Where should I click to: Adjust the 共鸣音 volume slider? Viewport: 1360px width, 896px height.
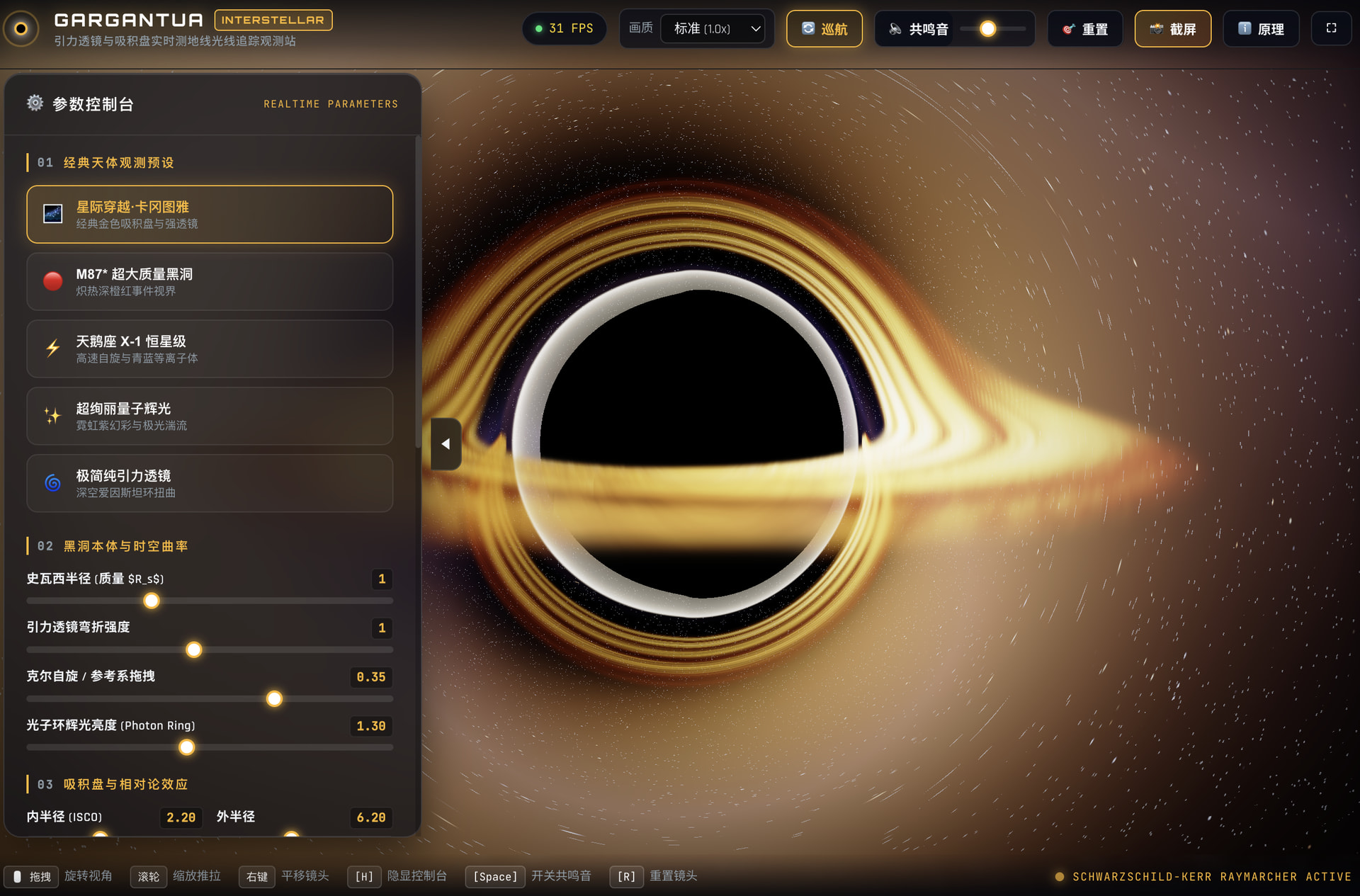click(x=992, y=29)
